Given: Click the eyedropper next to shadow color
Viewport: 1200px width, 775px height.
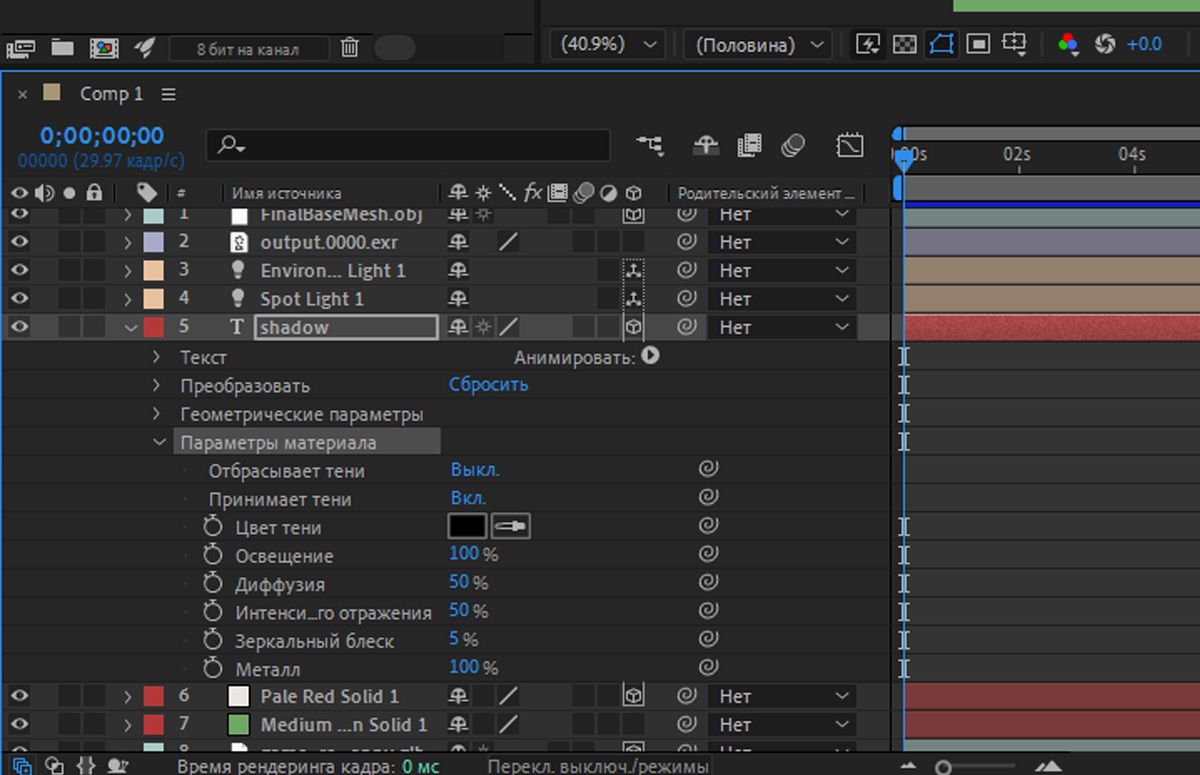Looking at the screenshot, I should (511, 526).
